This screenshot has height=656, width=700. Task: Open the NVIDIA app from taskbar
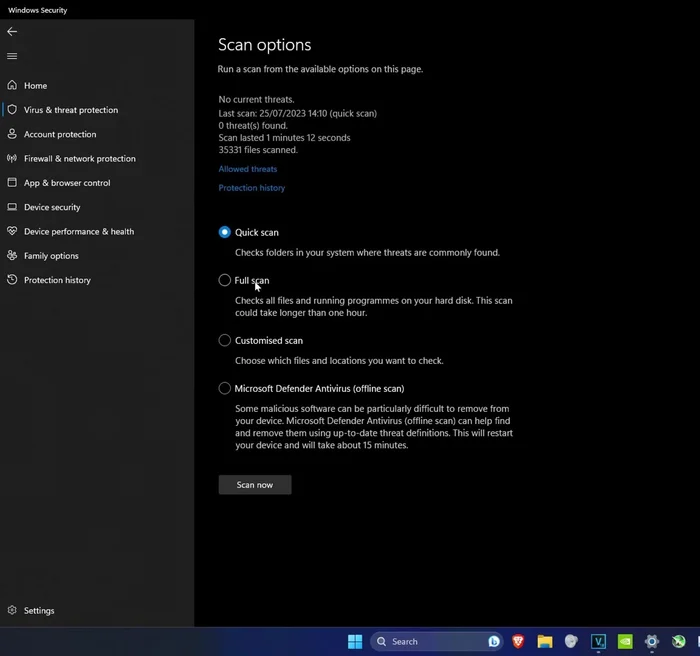pyautogui.click(x=625, y=642)
